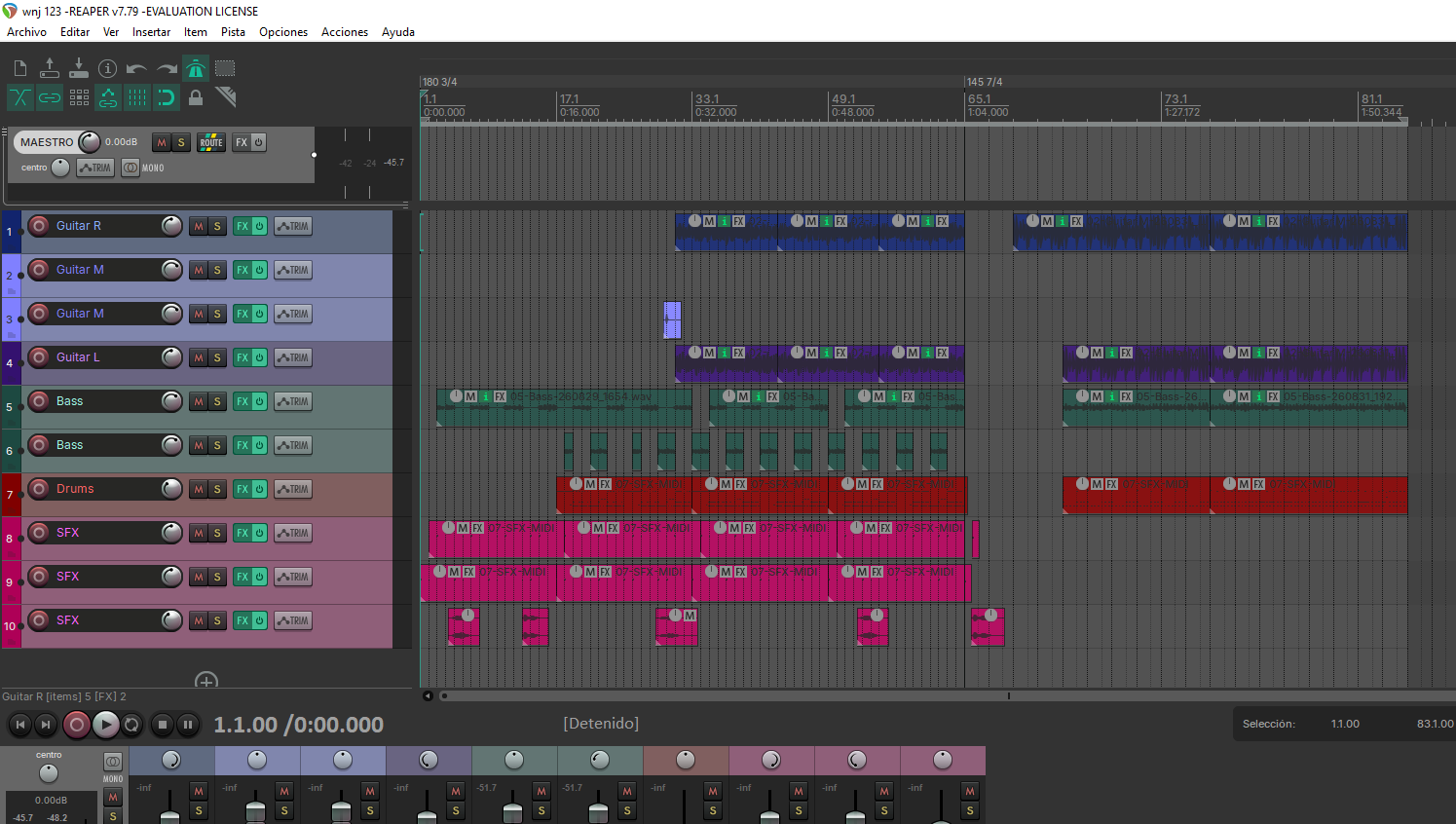Toggle the repeat loop transport button
Image resolution: width=1456 pixels, height=824 pixels.
(x=131, y=724)
